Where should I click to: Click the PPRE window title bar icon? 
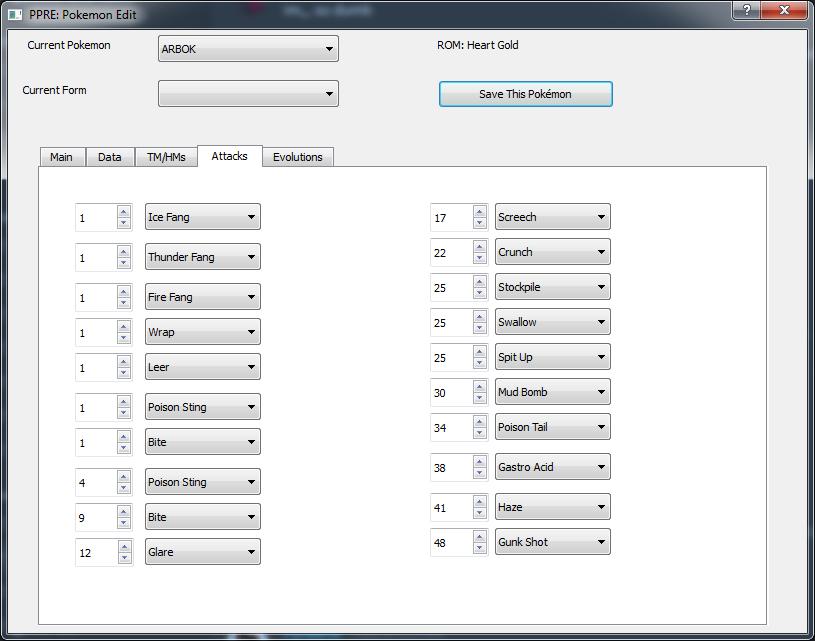(15, 15)
